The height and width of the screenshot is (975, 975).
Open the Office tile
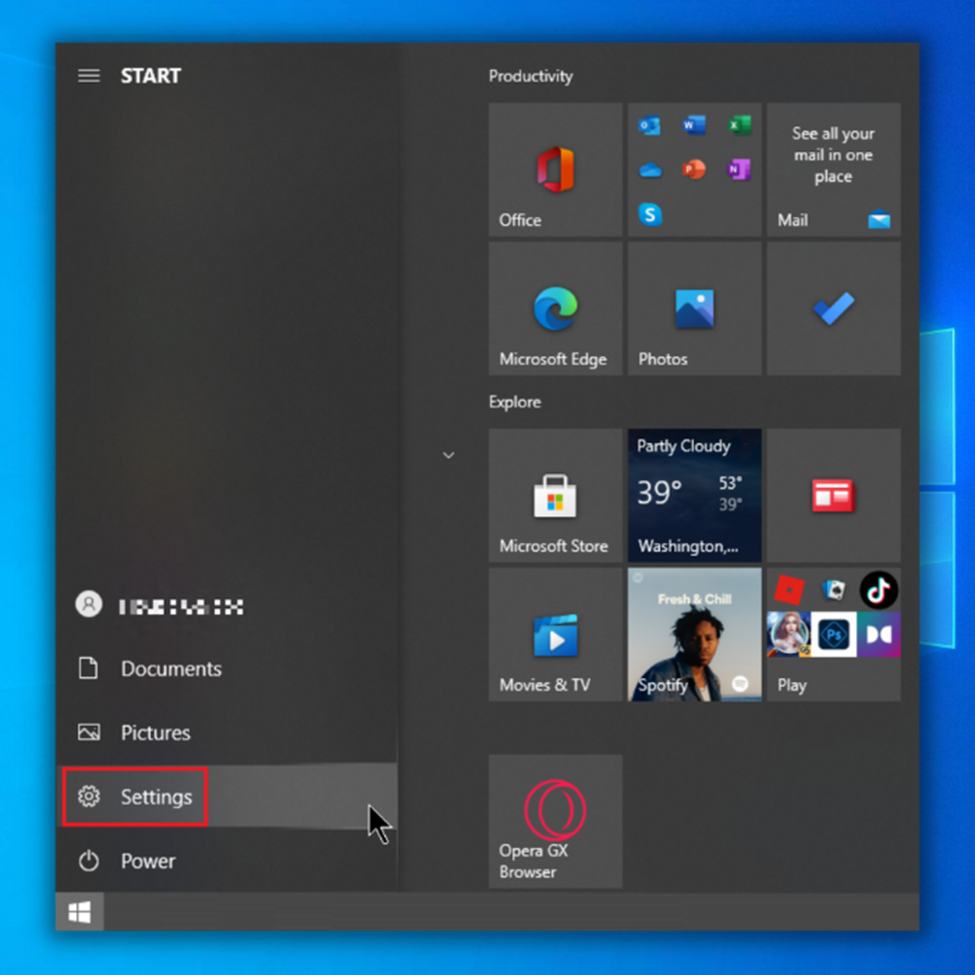coord(555,169)
